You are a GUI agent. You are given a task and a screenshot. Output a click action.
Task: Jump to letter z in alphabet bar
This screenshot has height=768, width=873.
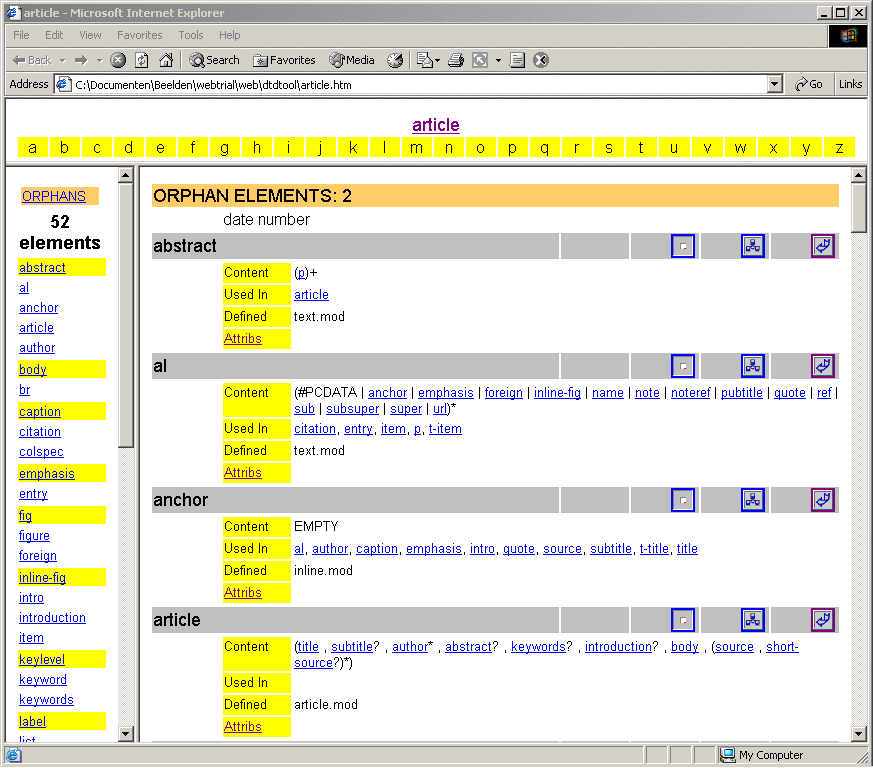pos(839,148)
